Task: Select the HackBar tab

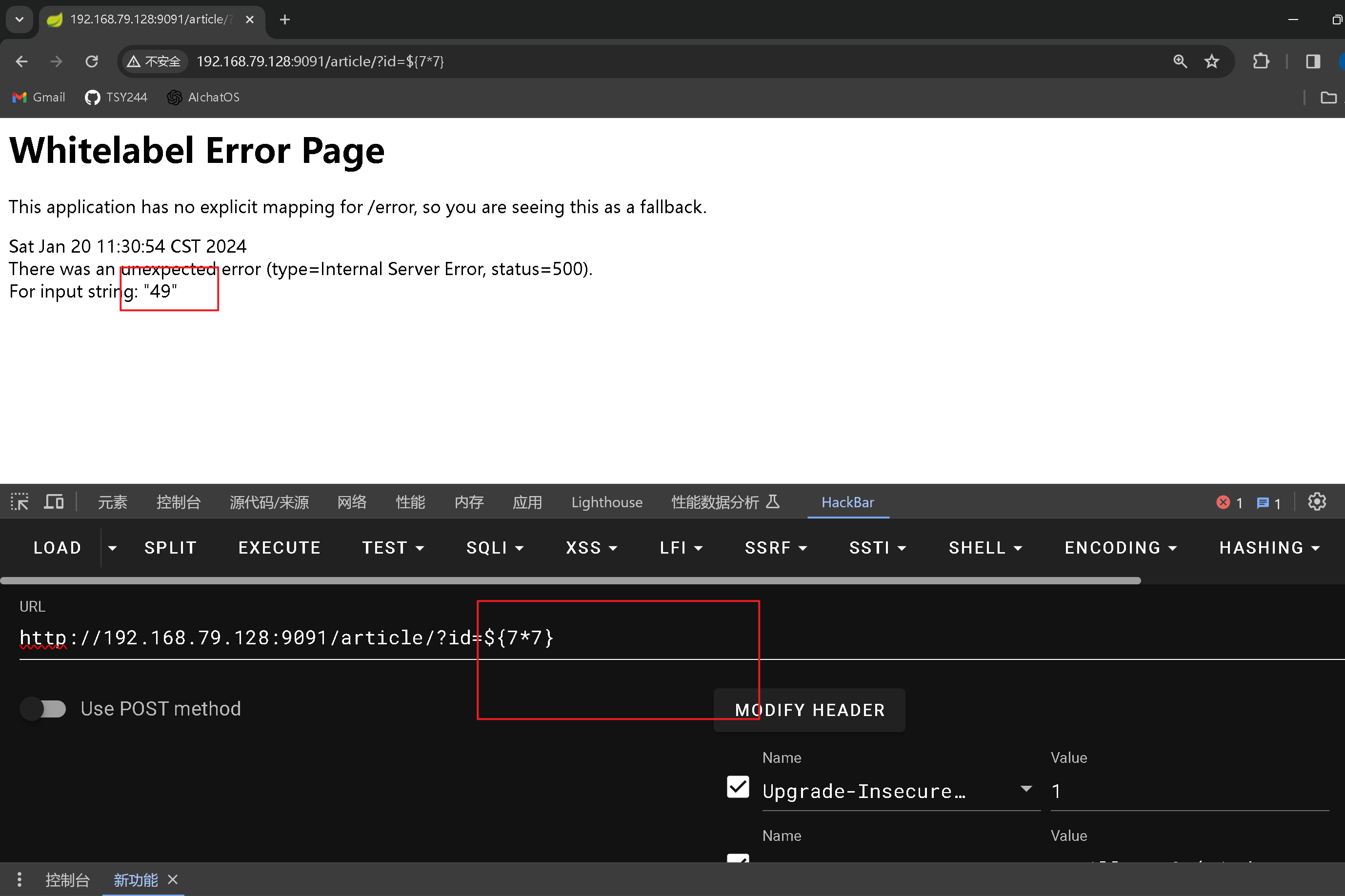Action: (x=847, y=502)
